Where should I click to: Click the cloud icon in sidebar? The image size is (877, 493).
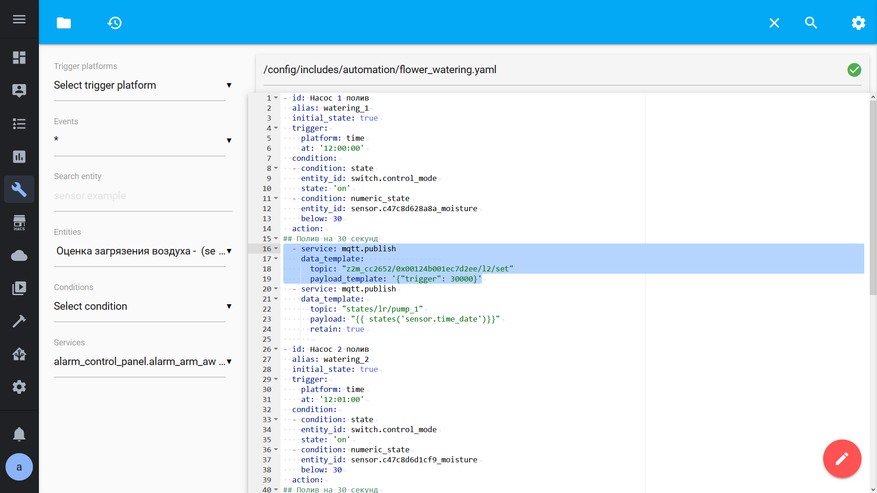click(x=19, y=256)
